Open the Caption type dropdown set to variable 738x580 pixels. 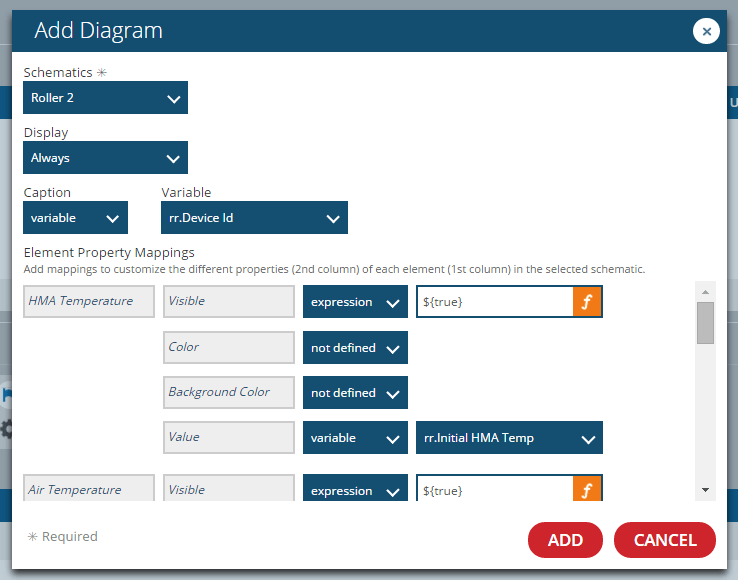coord(75,218)
